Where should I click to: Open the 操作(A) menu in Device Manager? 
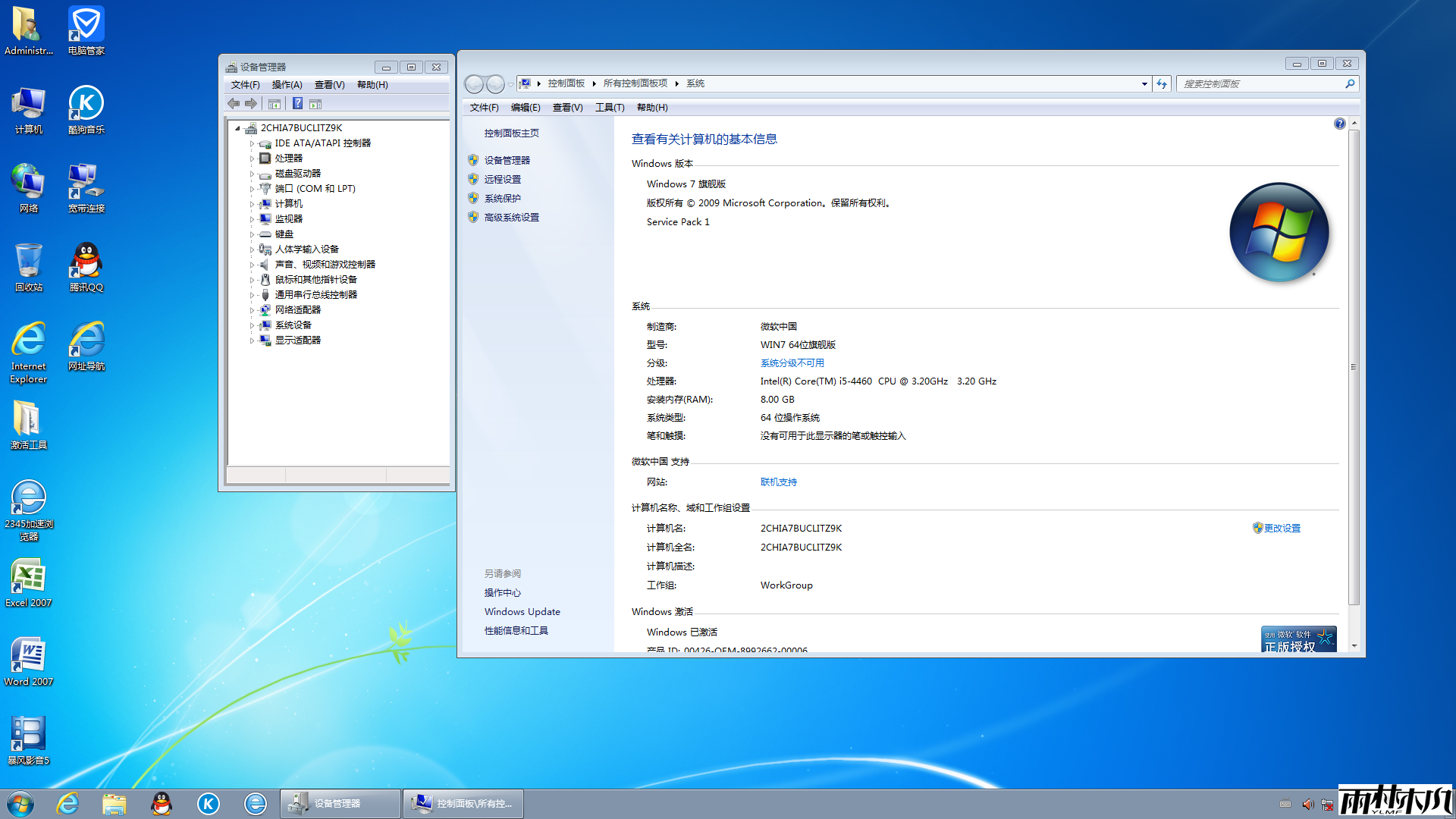pos(287,85)
